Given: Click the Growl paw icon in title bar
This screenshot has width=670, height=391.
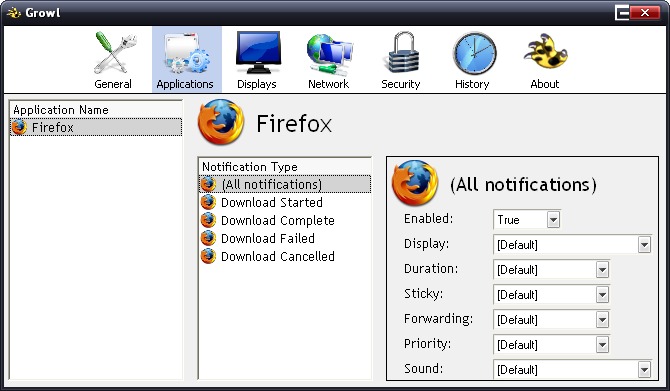Looking at the screenshot, I should [14, 13].
